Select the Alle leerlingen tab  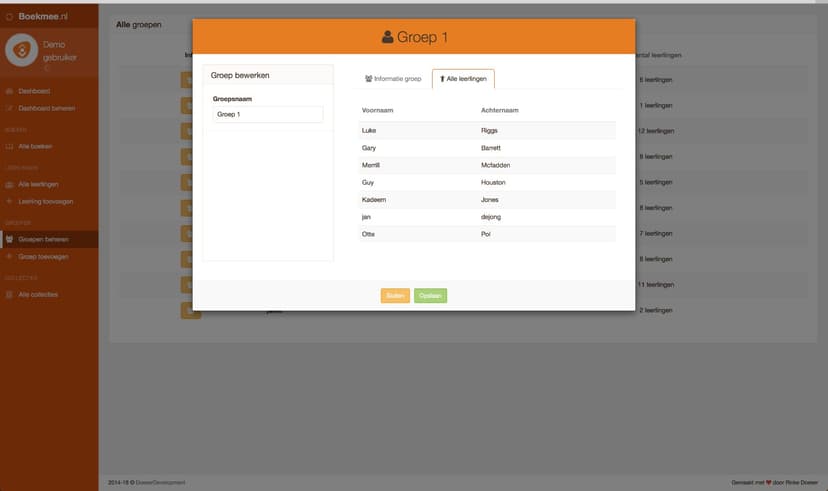pyautogui.click(x=463, y=79)
